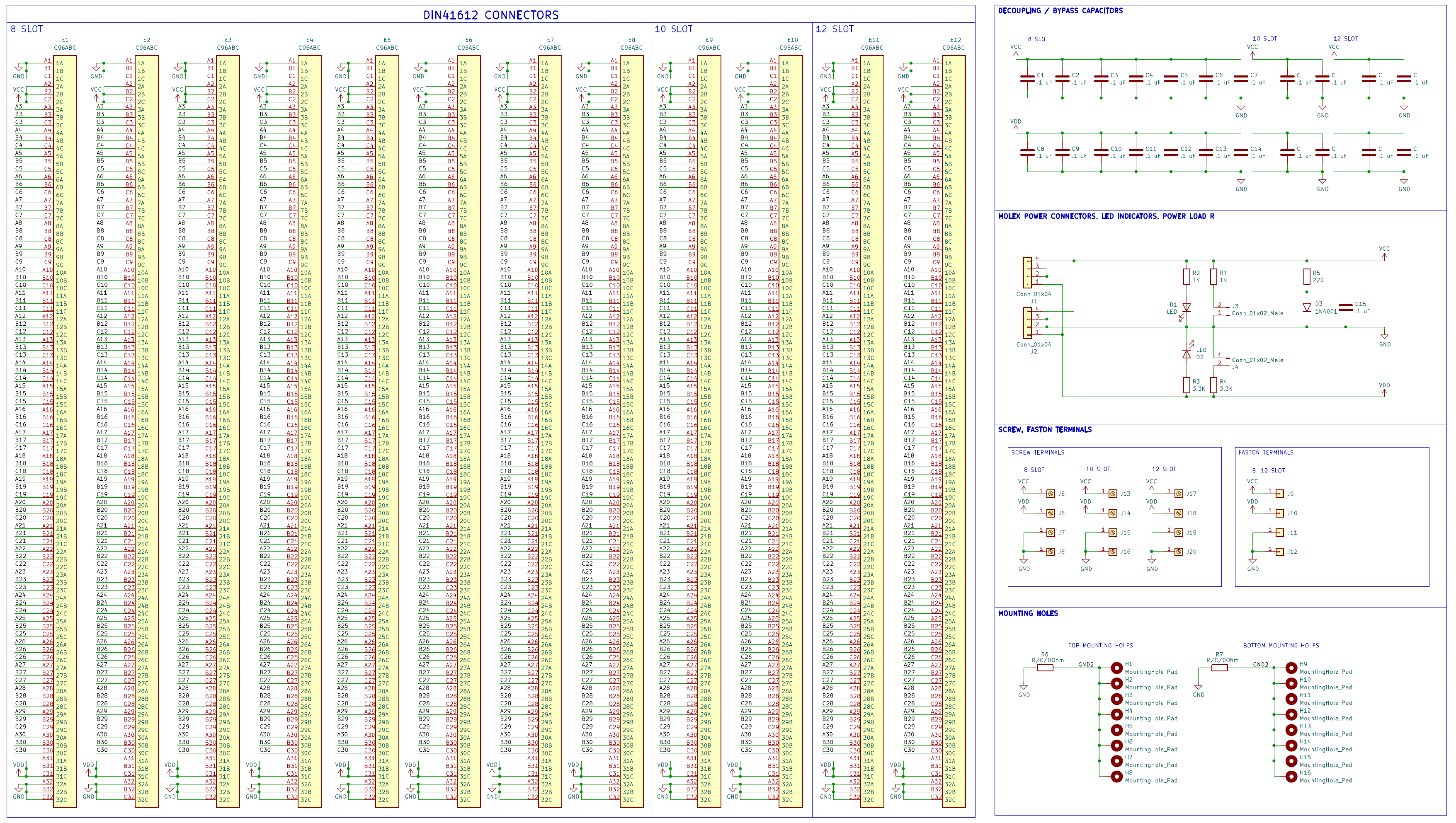Select resistor R5 220 symbol
This screenshot has width=1456, height=823.
[x=1306, y=276]
